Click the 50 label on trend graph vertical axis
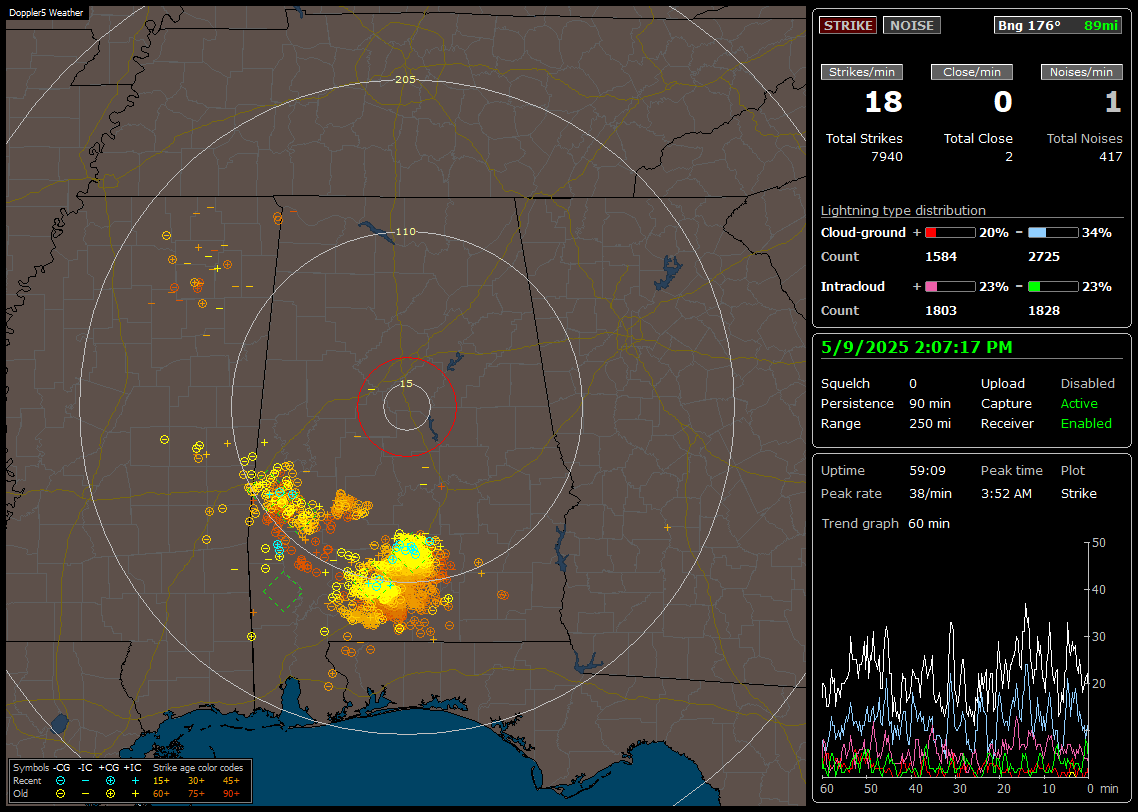The width and height of the screenshot is (1138, 812). pyautogui.click(x=1099, y=543)
